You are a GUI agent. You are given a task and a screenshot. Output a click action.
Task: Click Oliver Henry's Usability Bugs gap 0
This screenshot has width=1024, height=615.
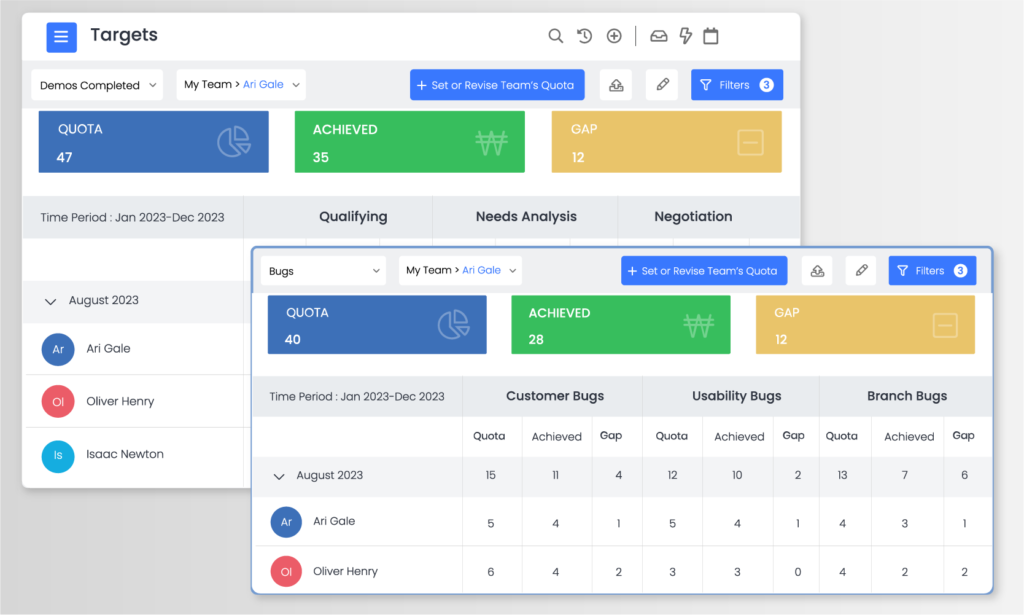point(797,572)
